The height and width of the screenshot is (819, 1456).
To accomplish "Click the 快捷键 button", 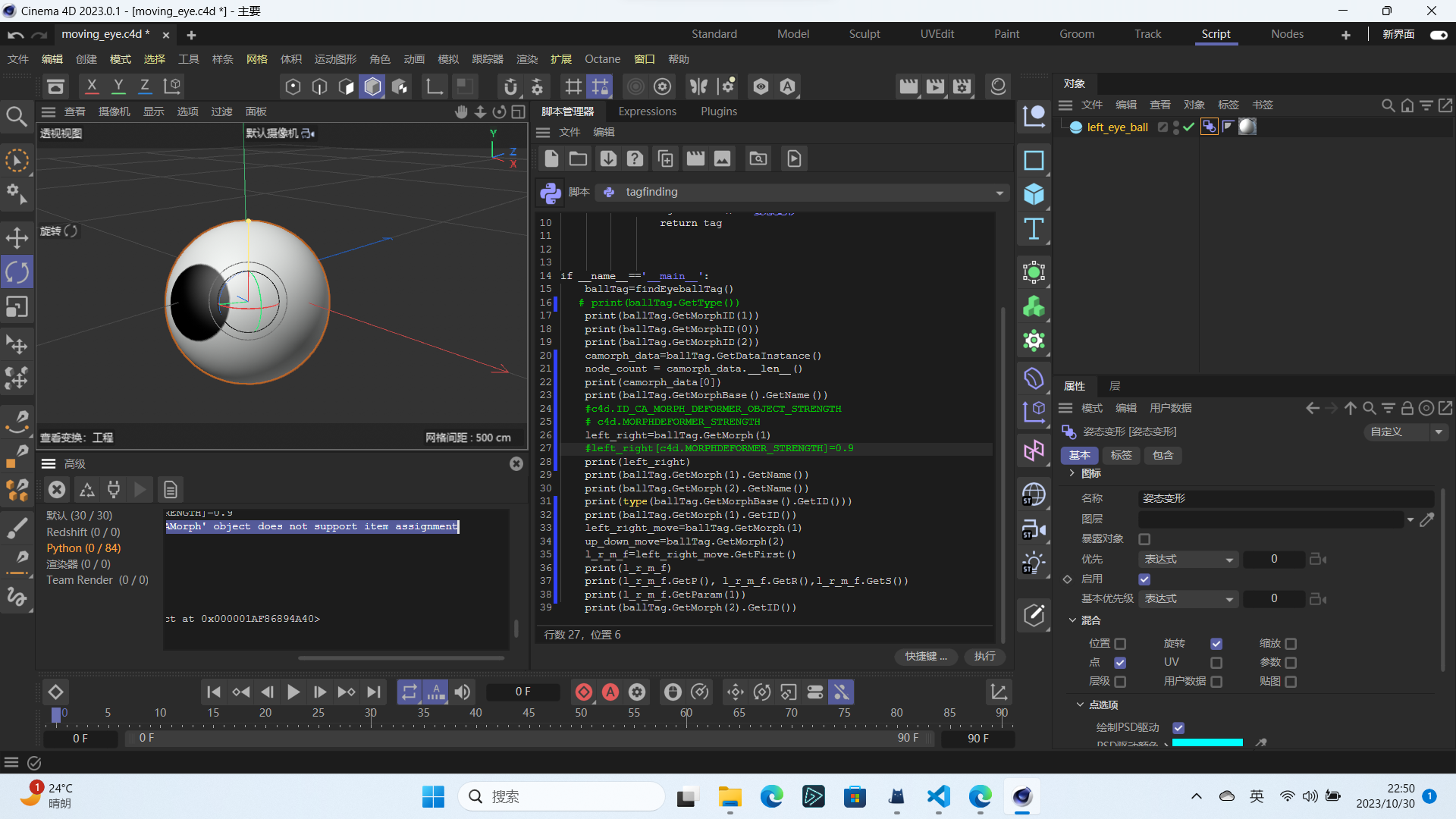I will tap(926, 657).
